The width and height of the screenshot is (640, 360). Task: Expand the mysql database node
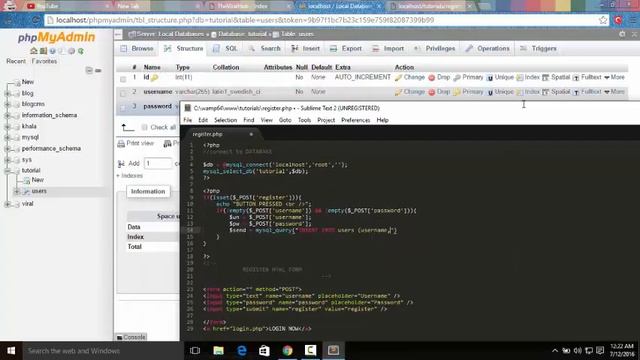pyautogui.click(x=7, y=138)
